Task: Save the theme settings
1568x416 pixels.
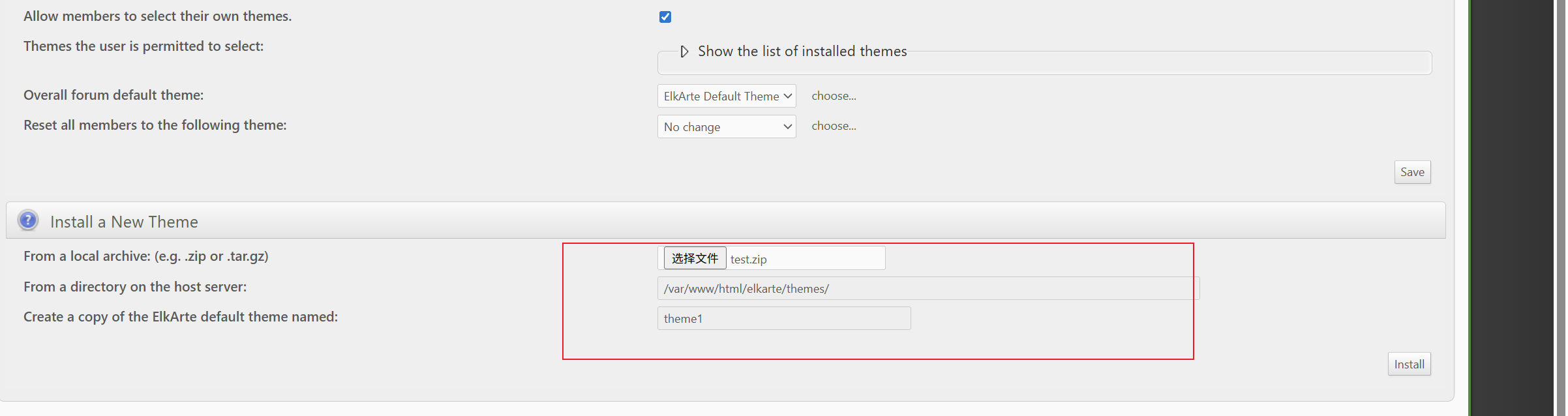Action: [1413, 172]
